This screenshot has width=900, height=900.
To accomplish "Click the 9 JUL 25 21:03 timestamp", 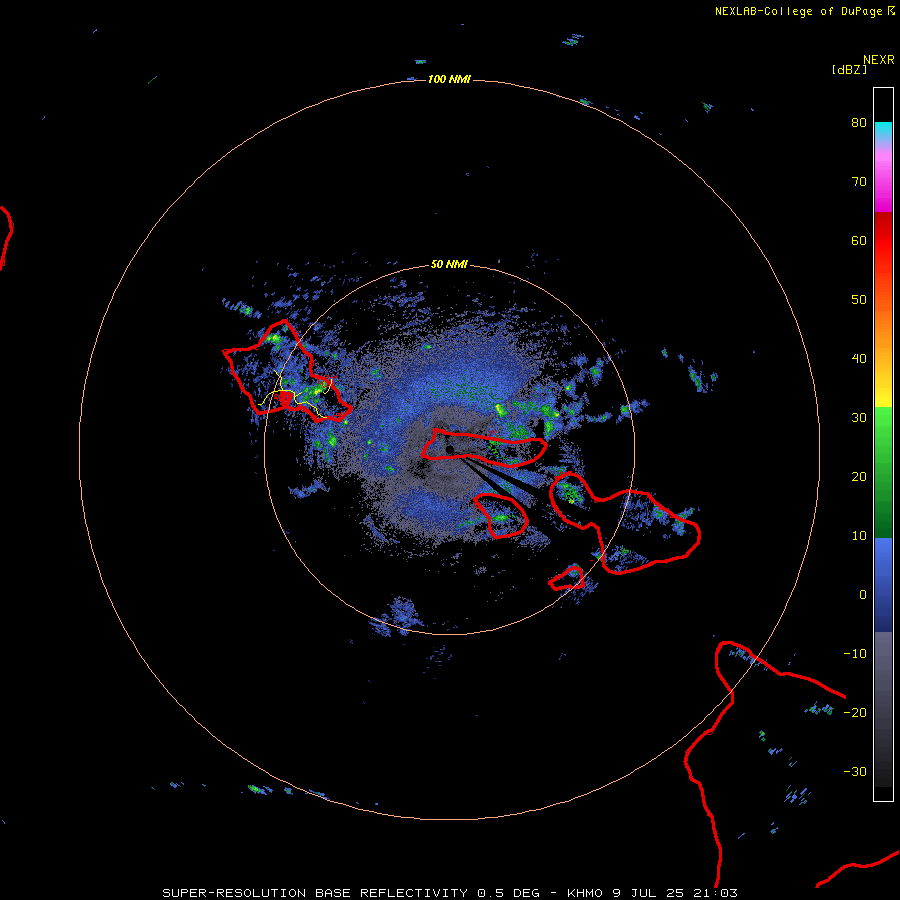I will (674, 893).
